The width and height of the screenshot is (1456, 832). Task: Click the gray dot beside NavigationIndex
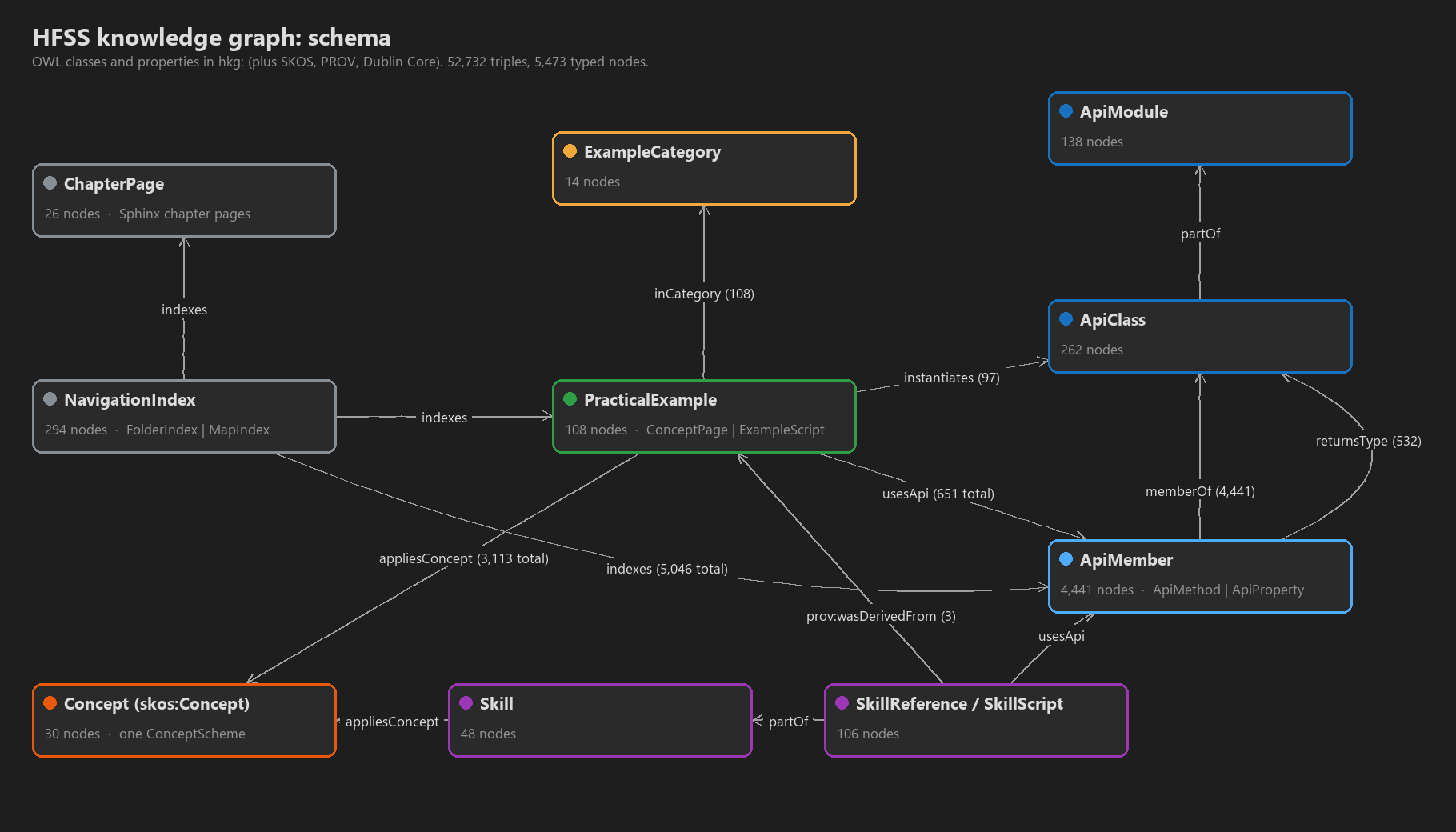50,399
